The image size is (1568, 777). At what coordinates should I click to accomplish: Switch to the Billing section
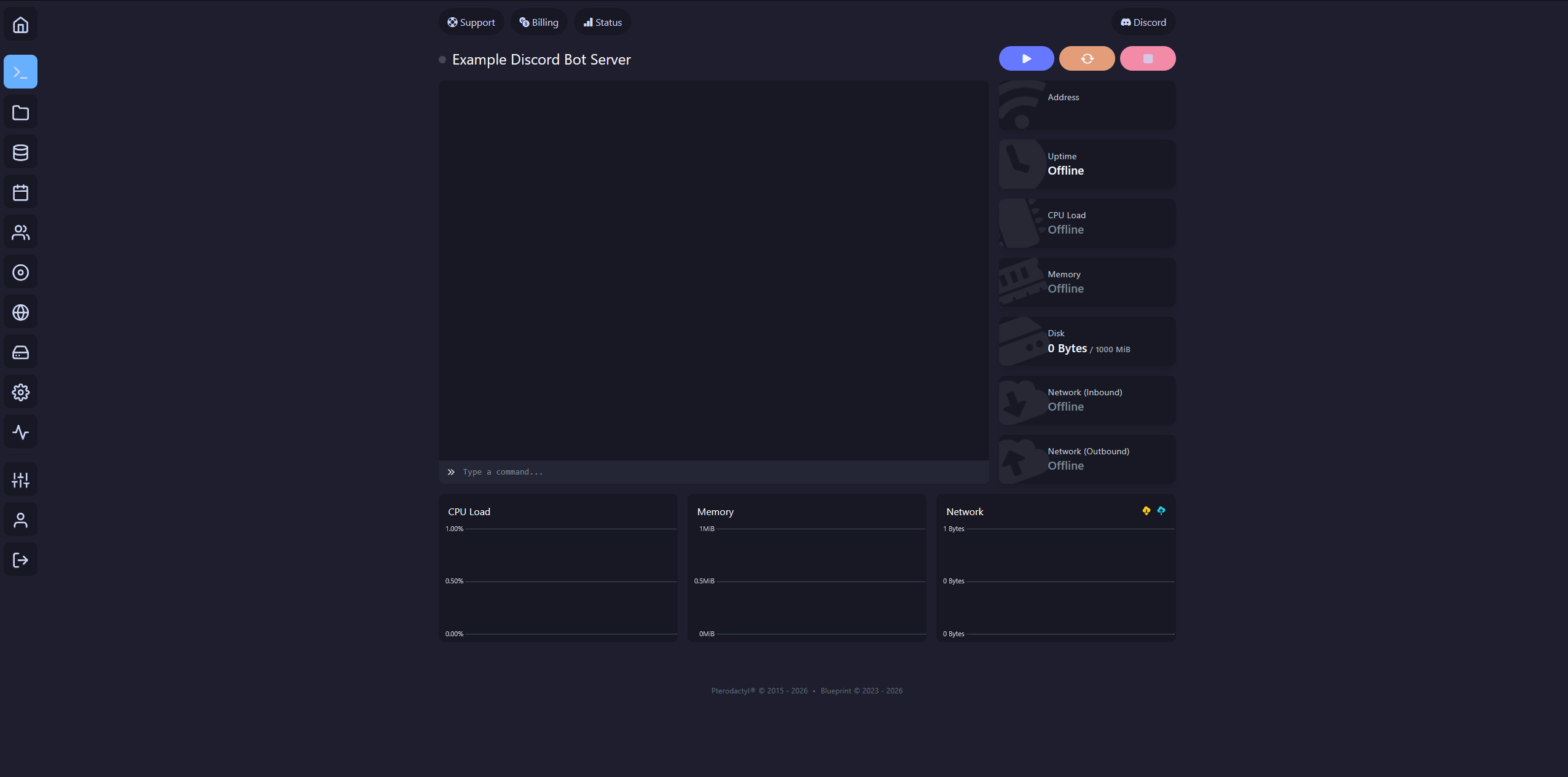point(538,22)
